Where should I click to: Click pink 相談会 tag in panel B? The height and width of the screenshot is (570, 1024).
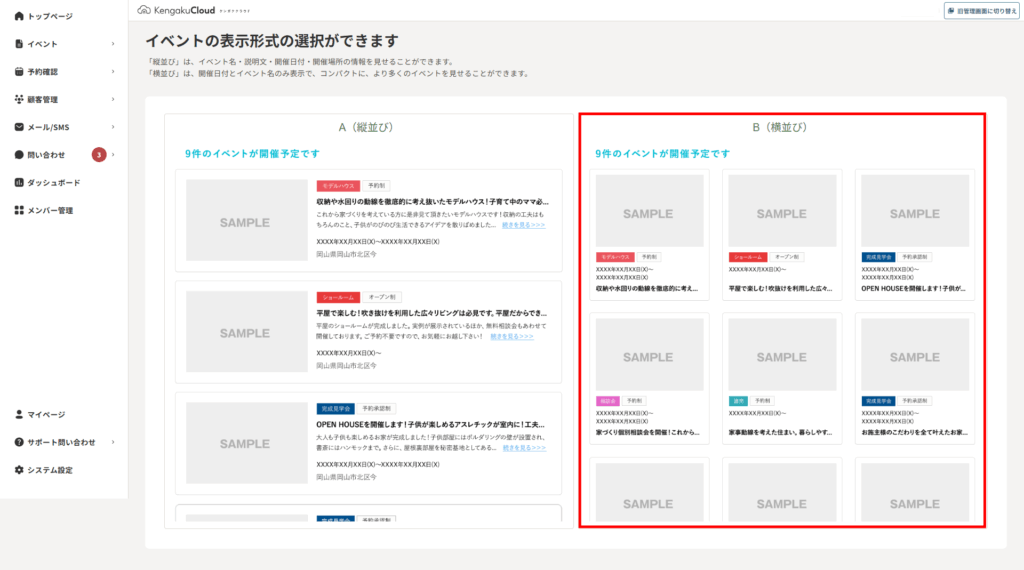pyautogui.click(x=607, y=401)
